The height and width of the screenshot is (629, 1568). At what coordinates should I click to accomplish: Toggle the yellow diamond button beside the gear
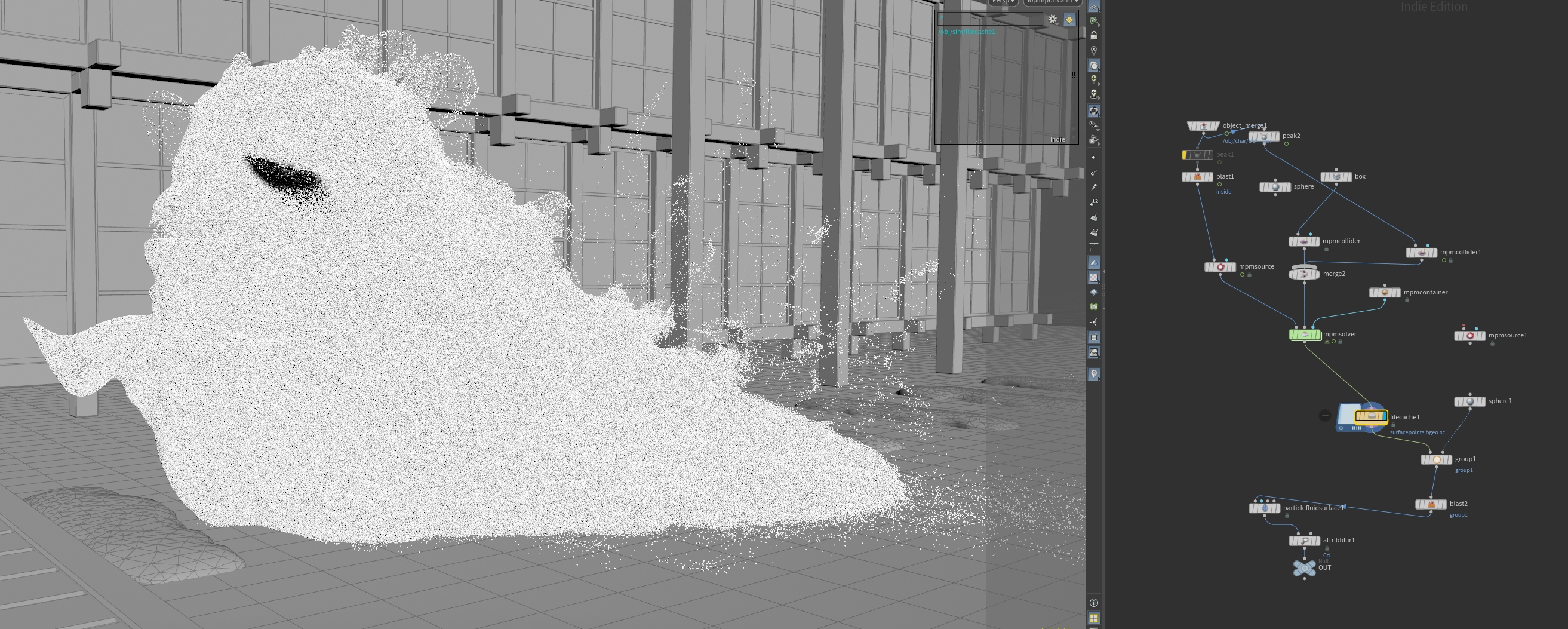1069,20
